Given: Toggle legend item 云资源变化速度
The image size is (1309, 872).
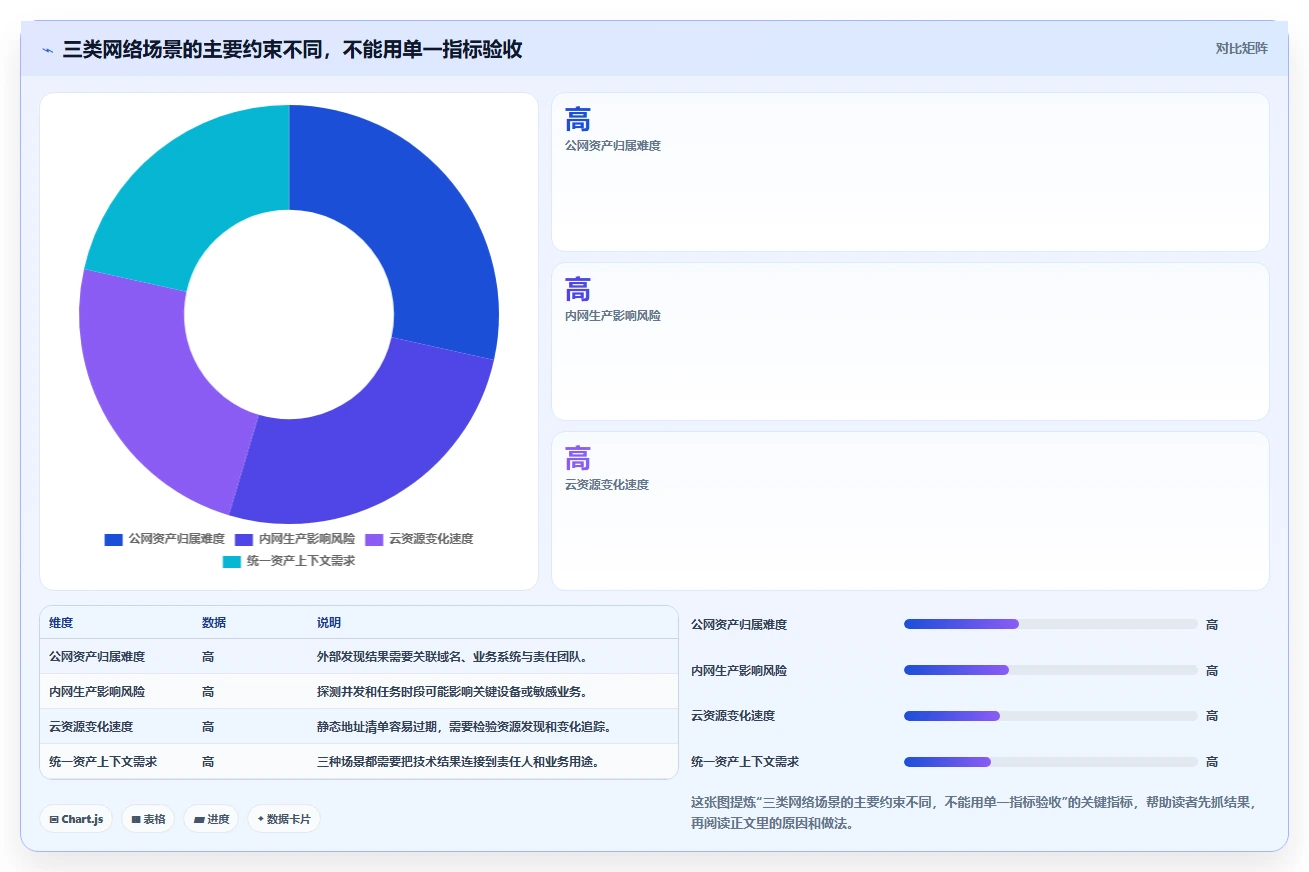Looking at the screenshot, I should (419, 539).
